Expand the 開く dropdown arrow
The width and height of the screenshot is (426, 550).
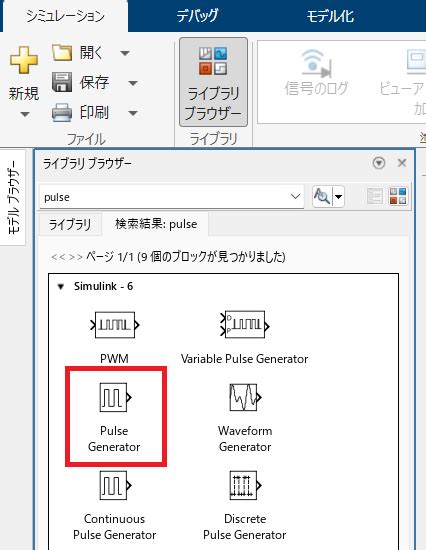point(125,53)
